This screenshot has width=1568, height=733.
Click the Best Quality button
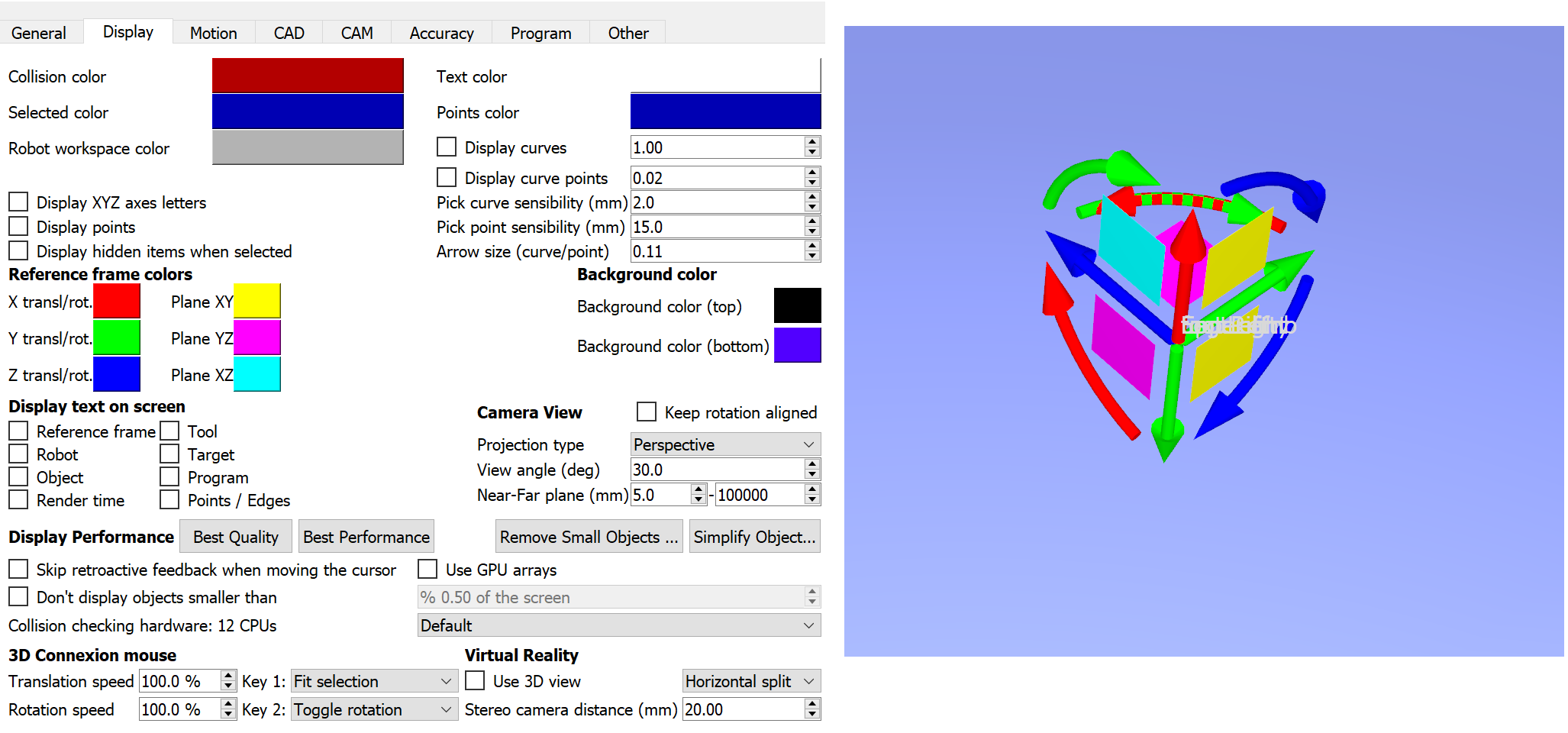pos(235,537)
